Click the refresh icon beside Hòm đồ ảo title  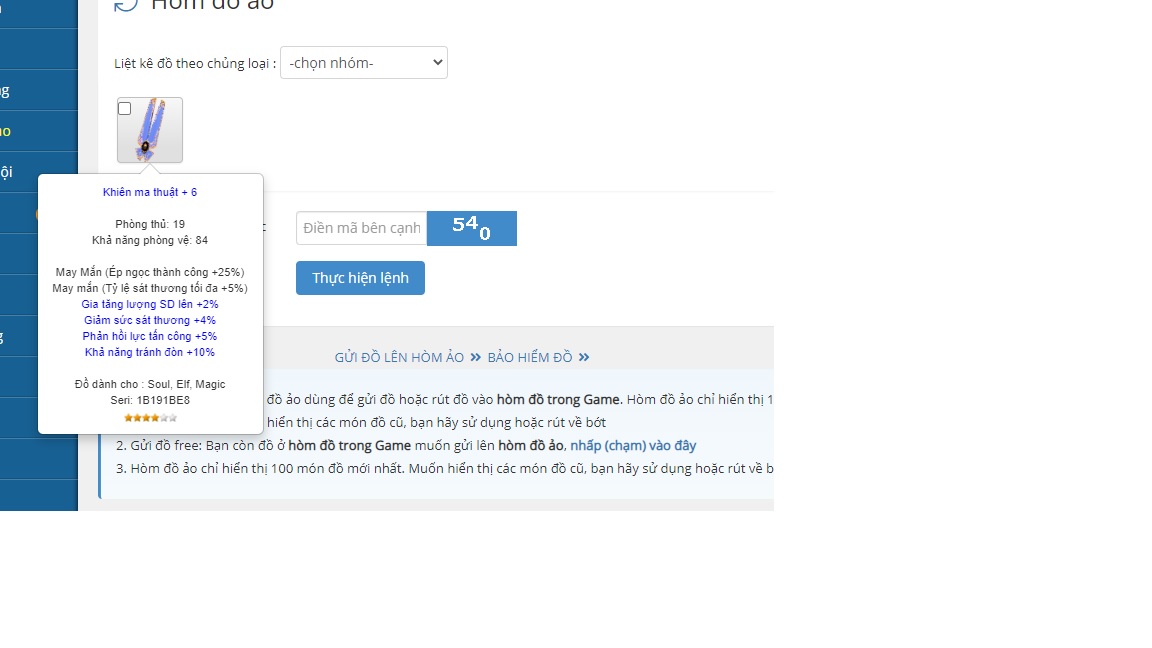[x=126, y=5]
